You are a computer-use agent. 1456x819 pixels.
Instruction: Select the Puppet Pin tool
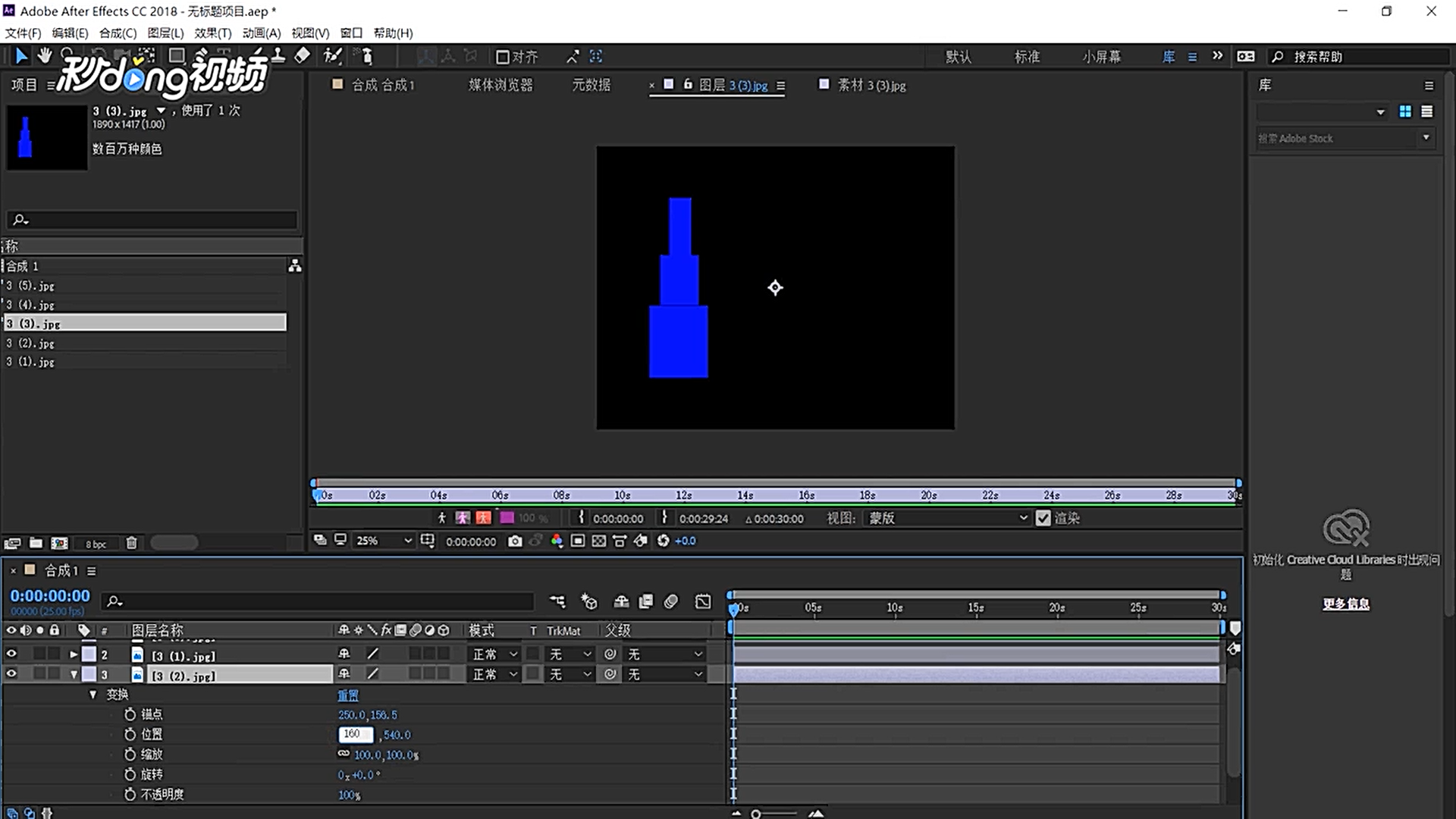point(366,56)
